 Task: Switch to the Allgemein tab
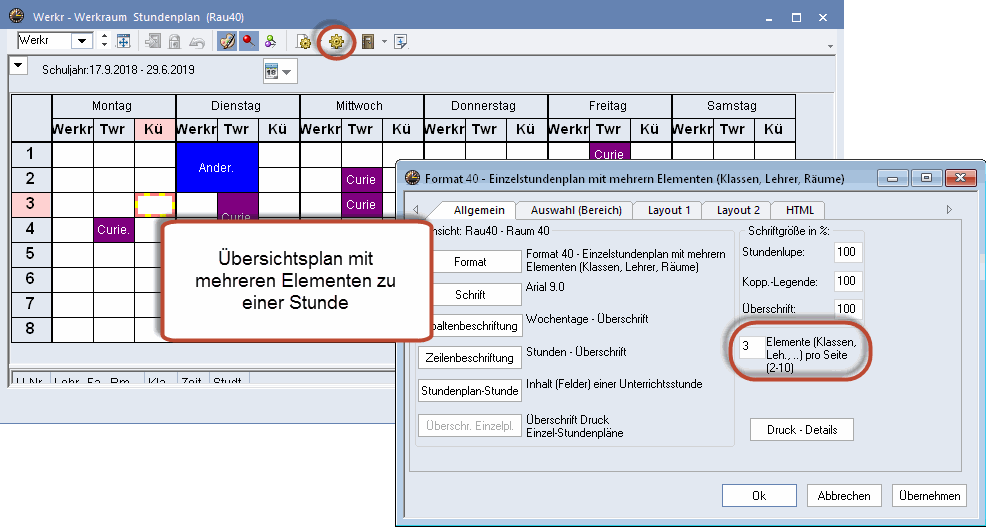tap(479, 210)
